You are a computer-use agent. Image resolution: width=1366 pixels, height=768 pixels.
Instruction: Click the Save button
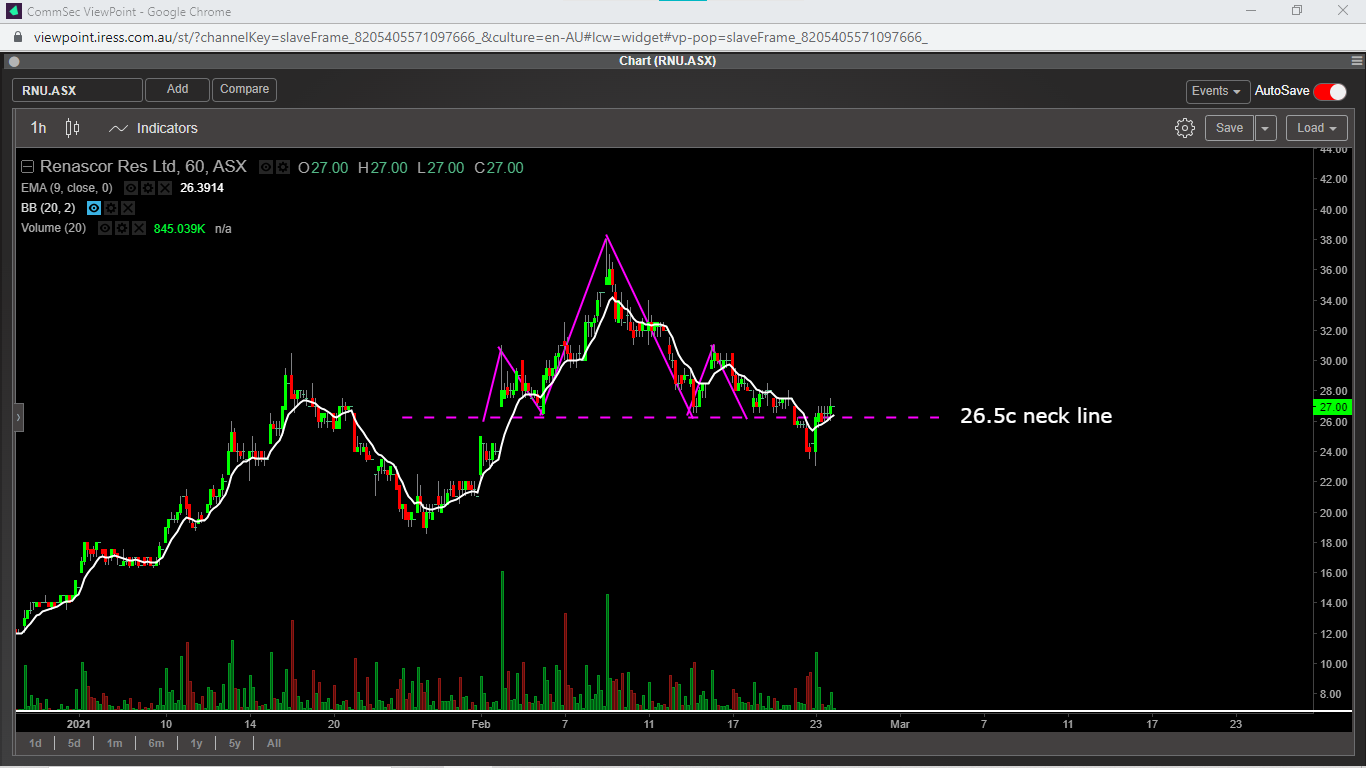point(1229,128)
